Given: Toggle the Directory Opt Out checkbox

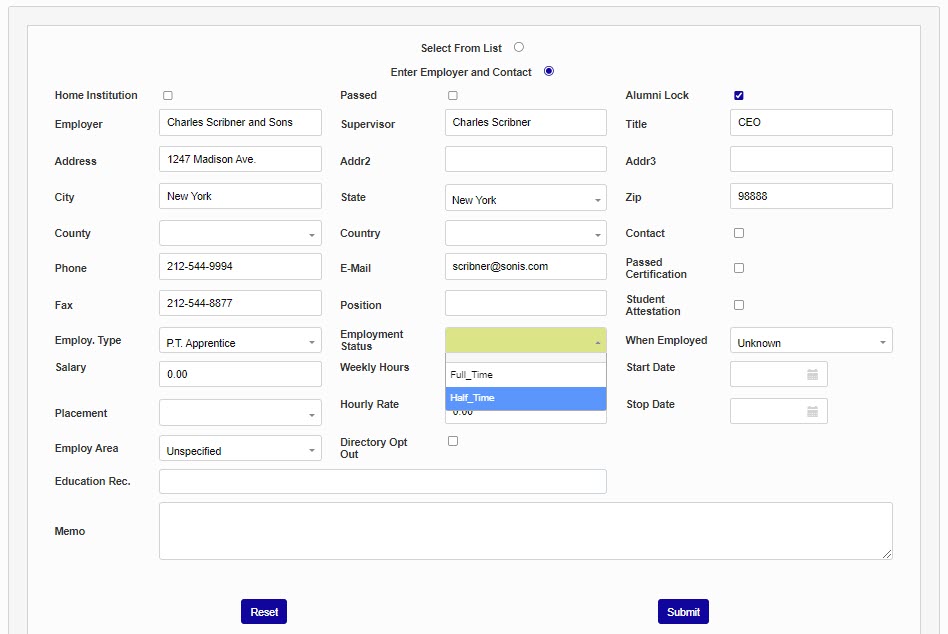Looking at the screenshot, I should coord(453,441).
